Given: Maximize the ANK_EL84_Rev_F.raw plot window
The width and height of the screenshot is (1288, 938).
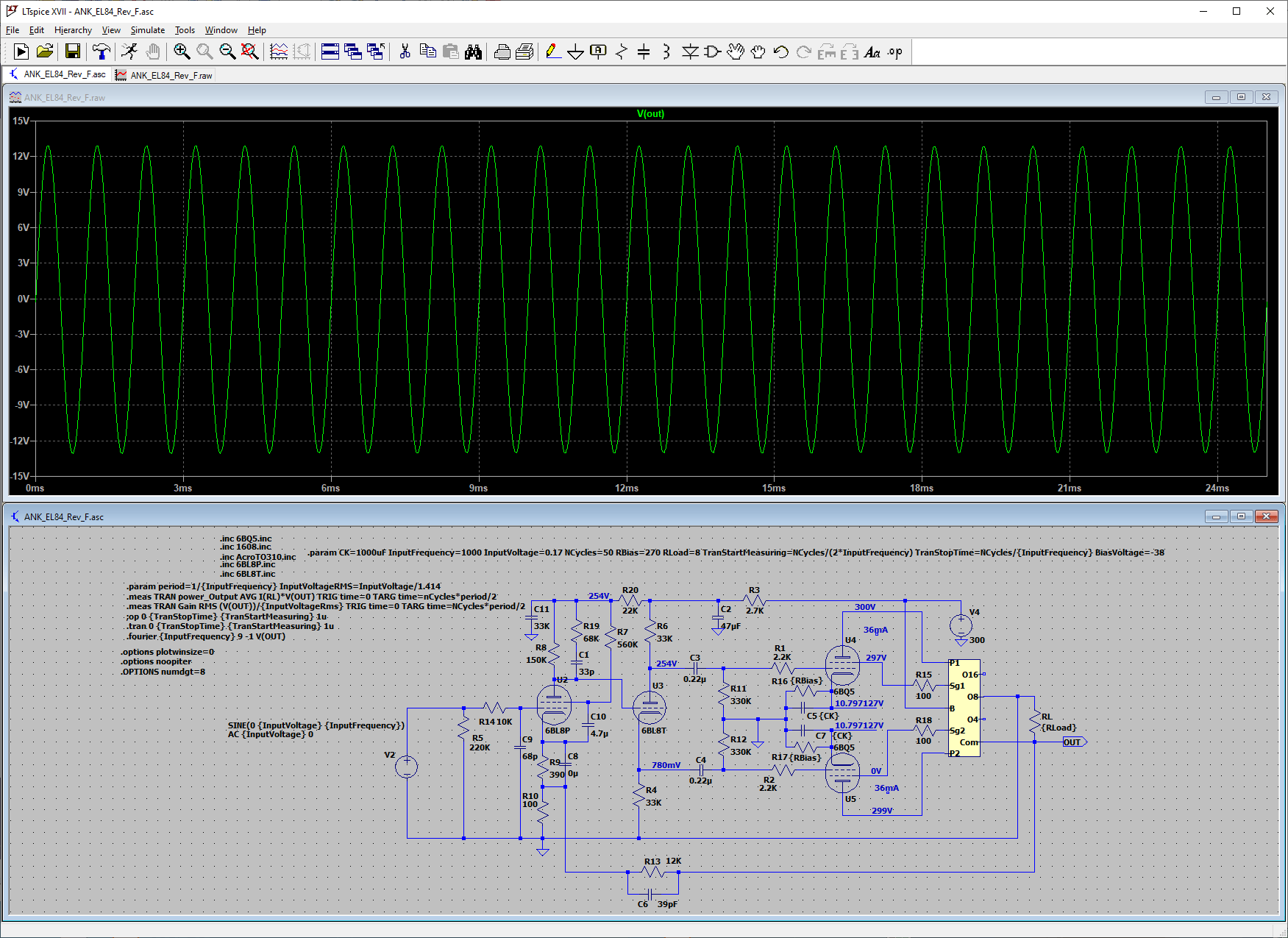Looking at the screenshot, I should click(1241, 97).
